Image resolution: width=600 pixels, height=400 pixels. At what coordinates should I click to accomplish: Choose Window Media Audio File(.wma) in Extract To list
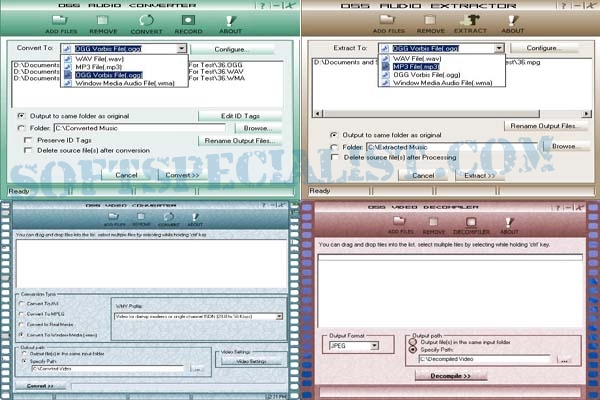tap(442, 83)
